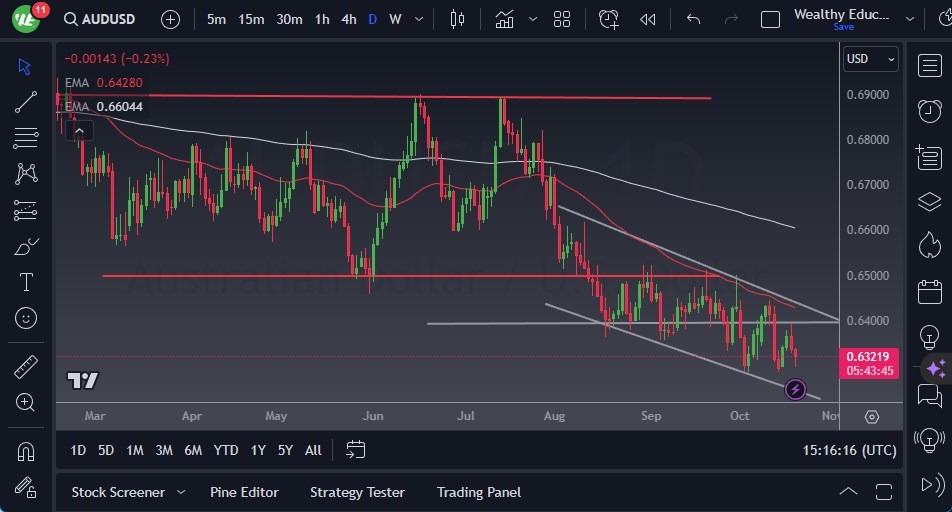Expand the Stock Screener dropdown arrow
The width and height of the screenshot is (952, 512).
[x=181, y=492]
